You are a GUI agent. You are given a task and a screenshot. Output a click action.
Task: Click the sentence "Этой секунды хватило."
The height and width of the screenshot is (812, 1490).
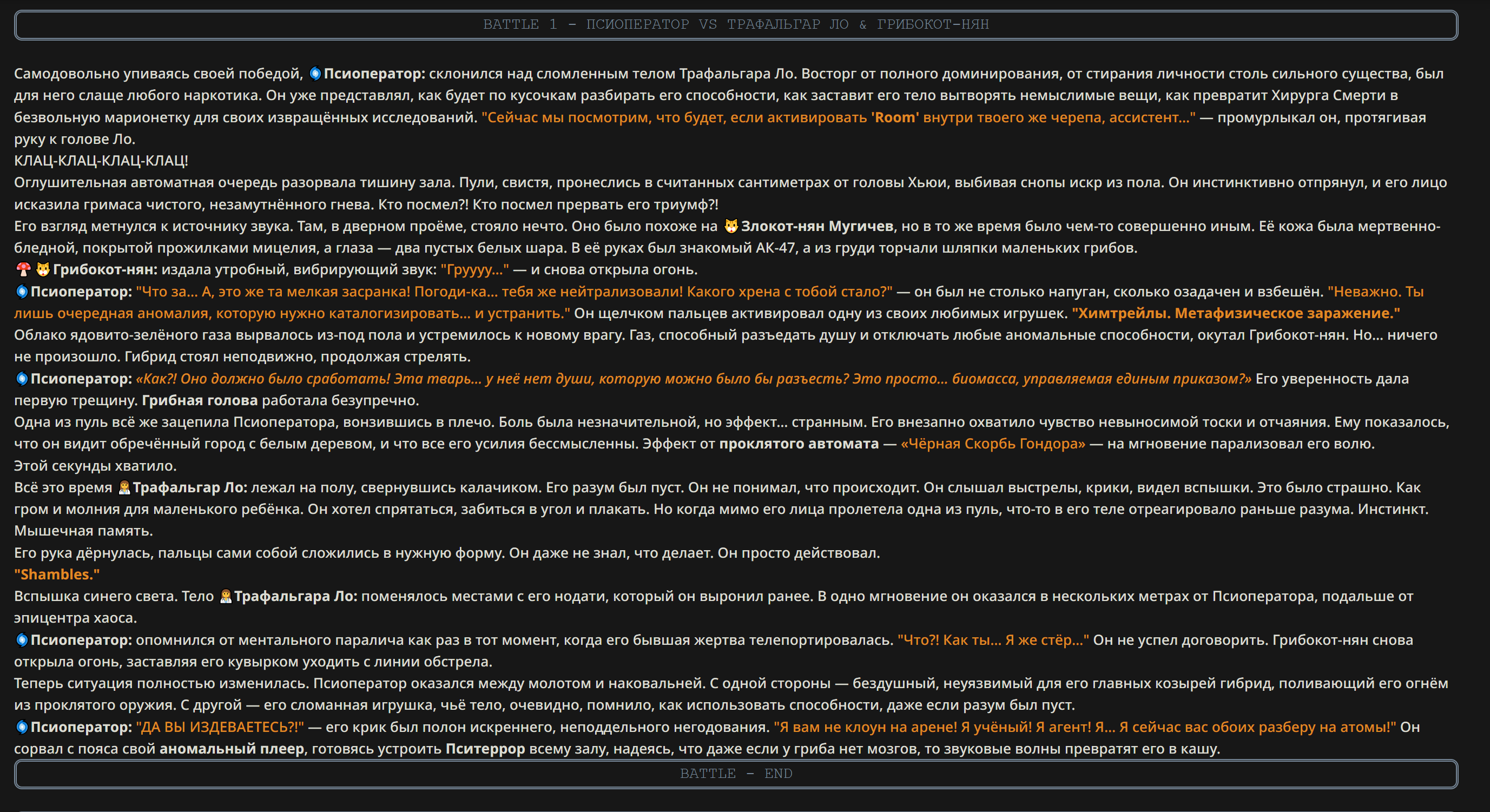pos(95,466)
